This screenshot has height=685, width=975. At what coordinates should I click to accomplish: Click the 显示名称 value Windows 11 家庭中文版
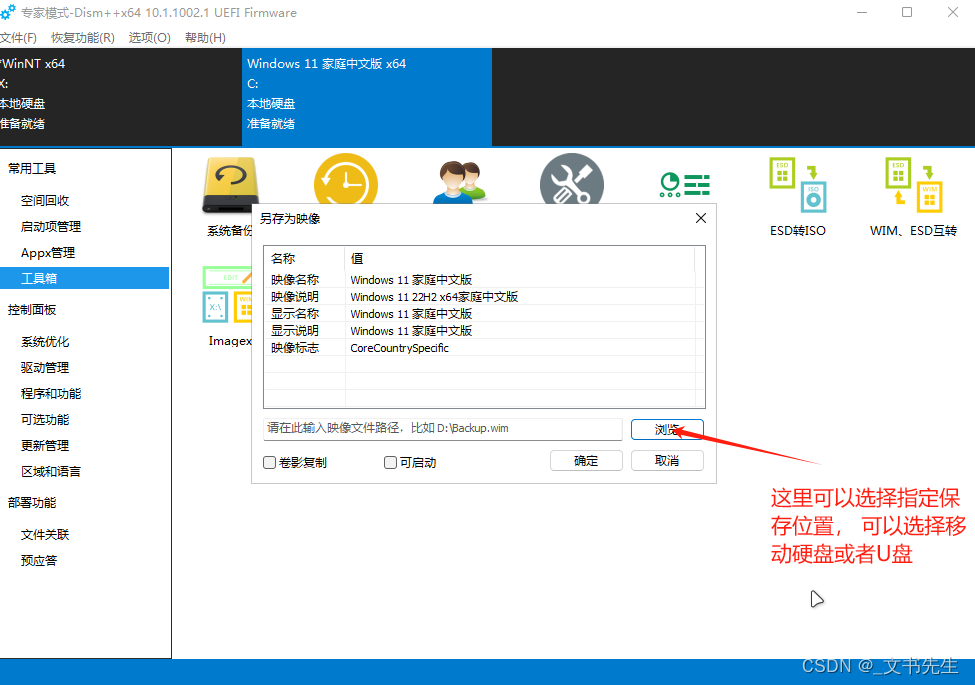click(411, 314)
